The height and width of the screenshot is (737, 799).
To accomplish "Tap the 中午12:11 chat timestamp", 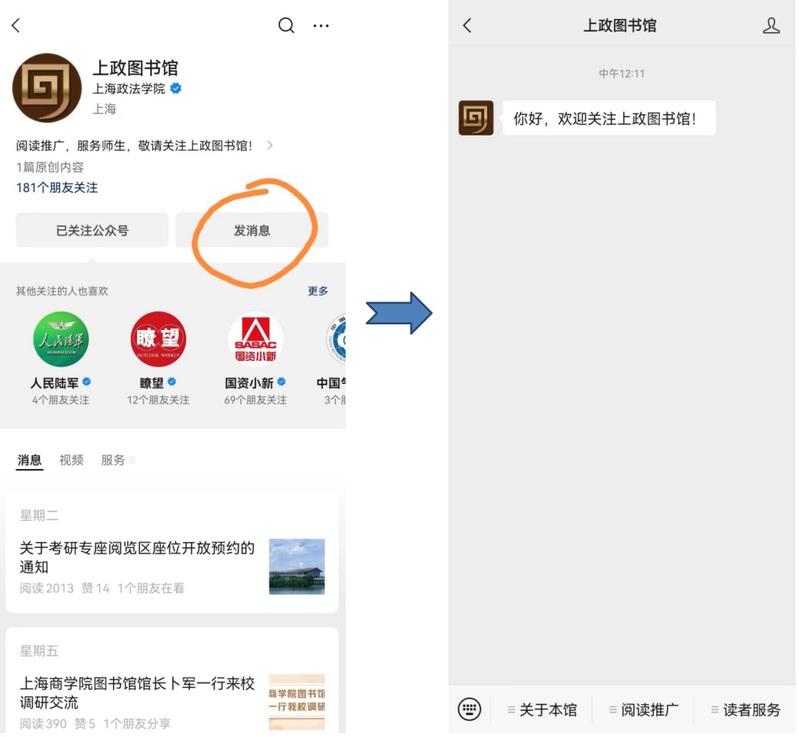I will (x=622, y=73).
